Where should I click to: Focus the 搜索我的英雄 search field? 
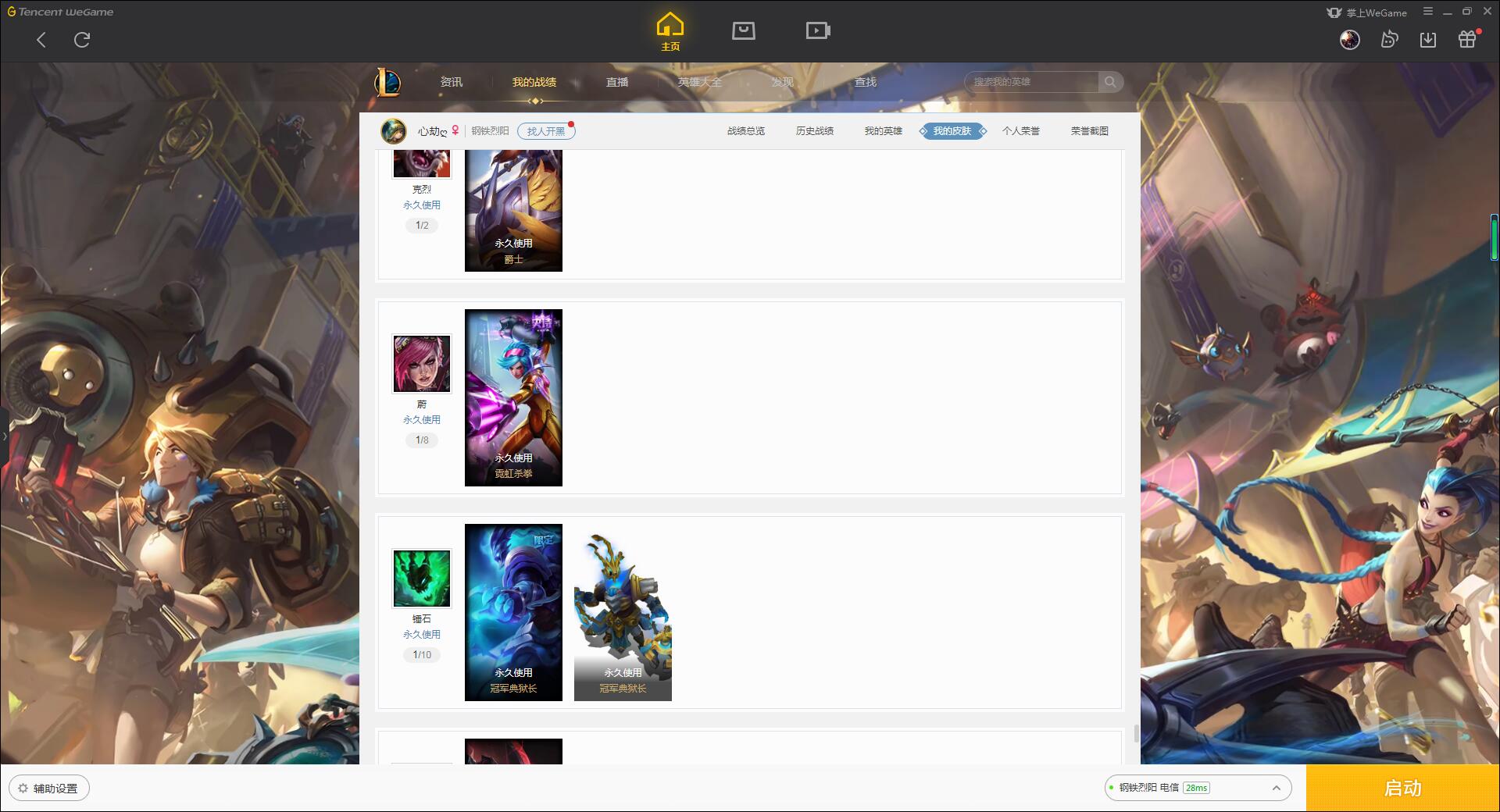(x=1031, y=82)
